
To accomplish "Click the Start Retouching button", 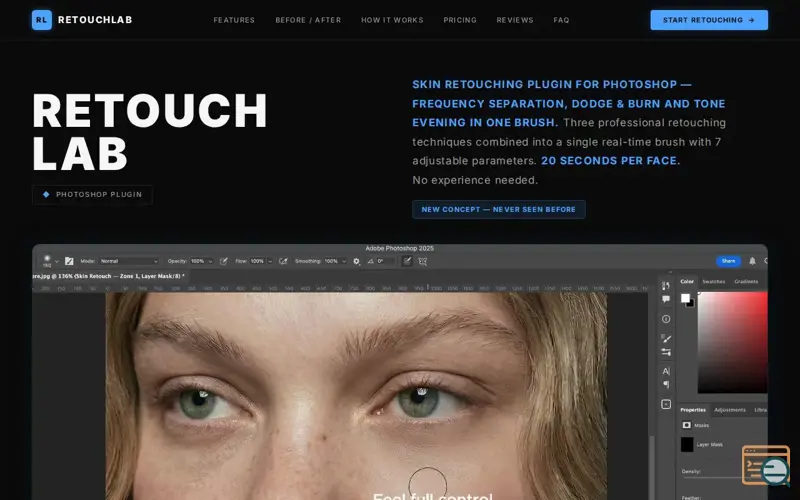I will coord(709,20).
